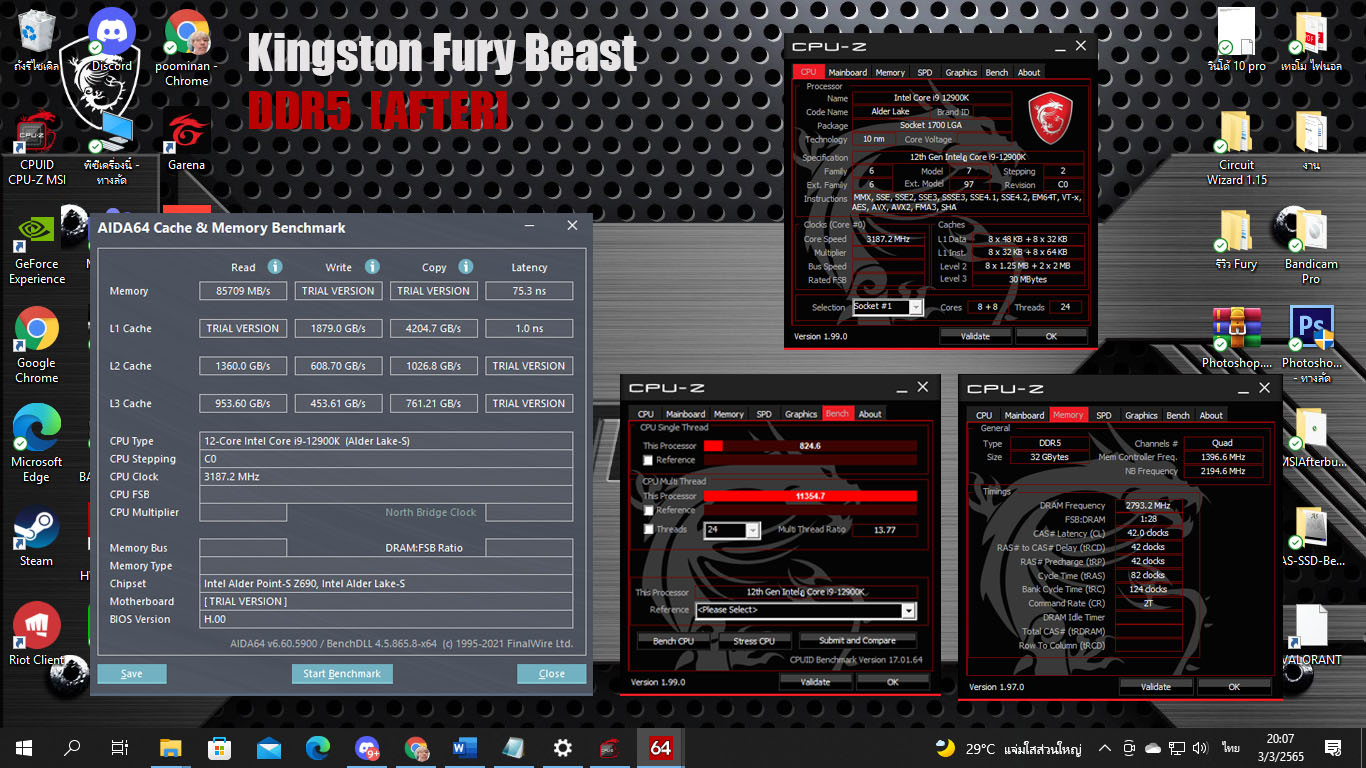Click the CPU Single Thread score bar
The image size is (1366, 768).
pyautogui.click(x=810, y=446)
